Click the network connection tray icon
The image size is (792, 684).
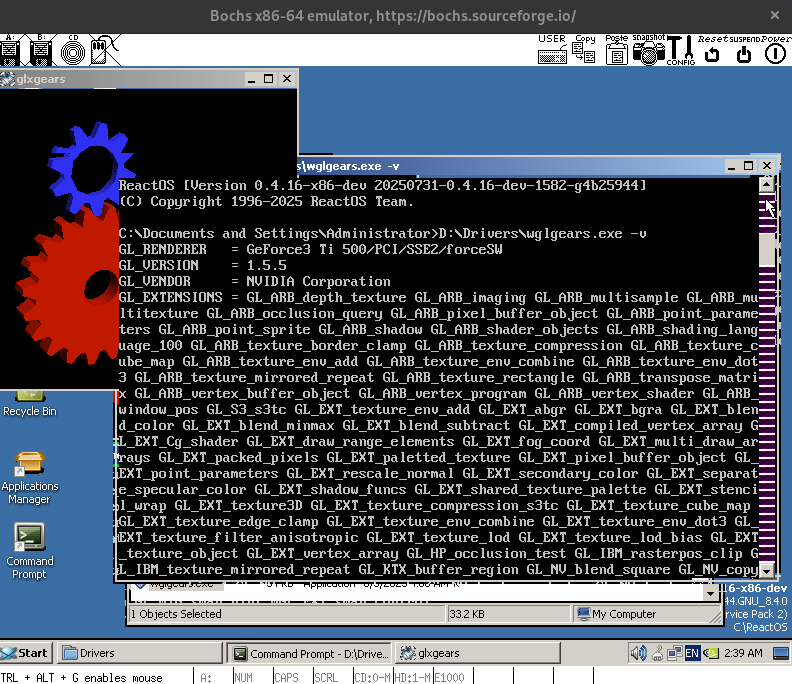coord(674,653)
